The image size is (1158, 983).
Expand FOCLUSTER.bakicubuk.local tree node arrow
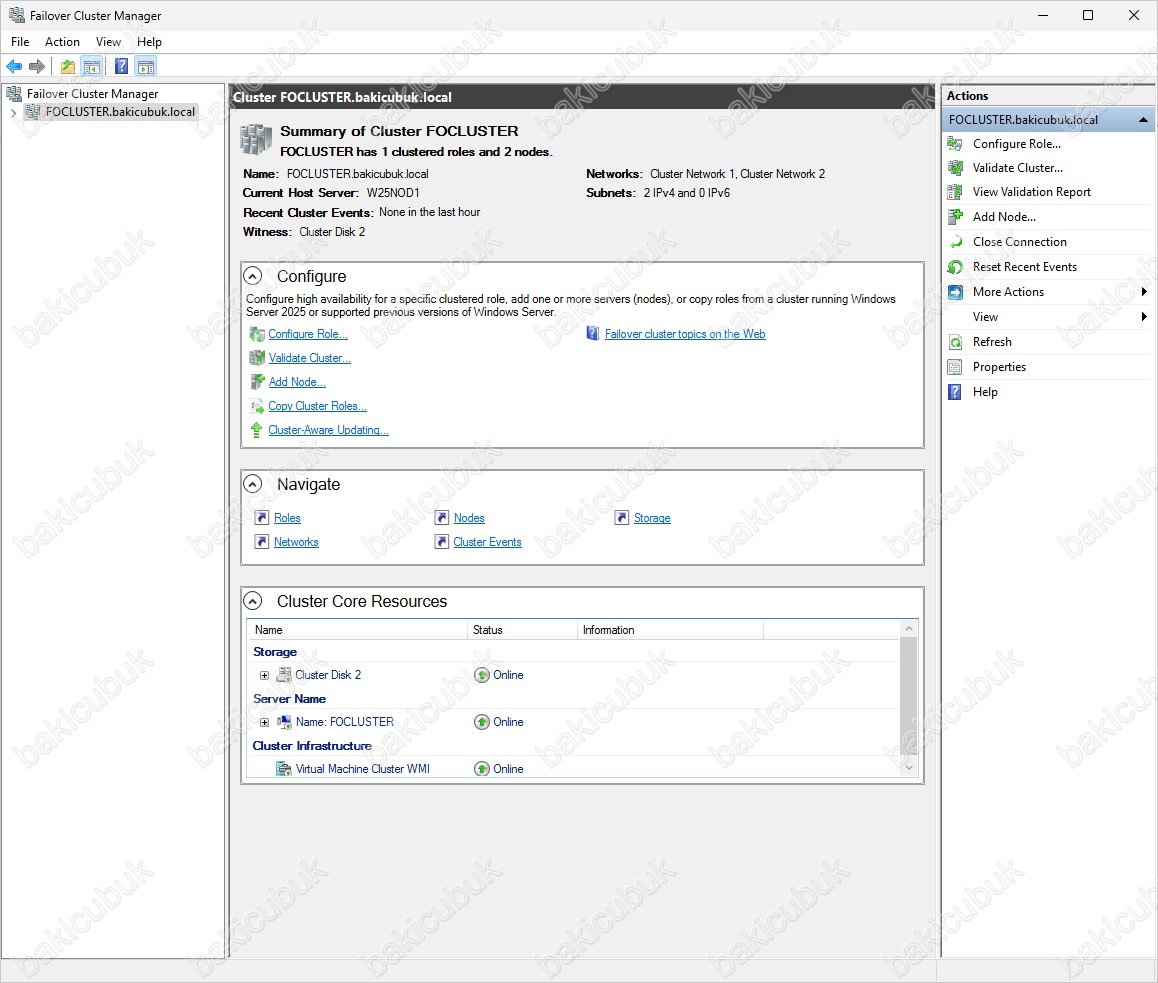[x=13, y=113]
